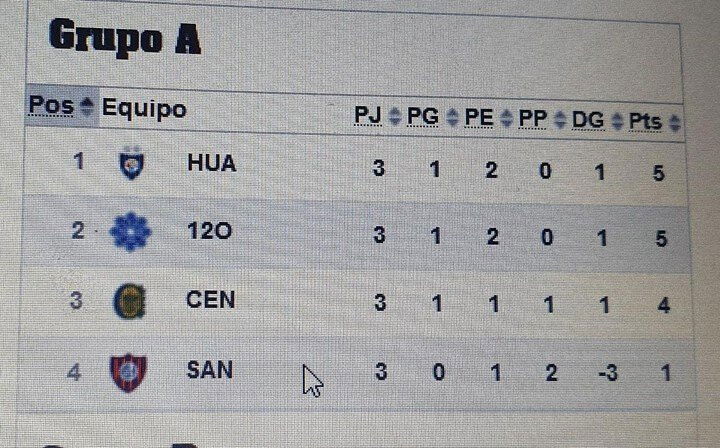This screenshot has height=448, width=720.
Task: Sort by Pts using sort arrows
Action: [x=674, y=123]
